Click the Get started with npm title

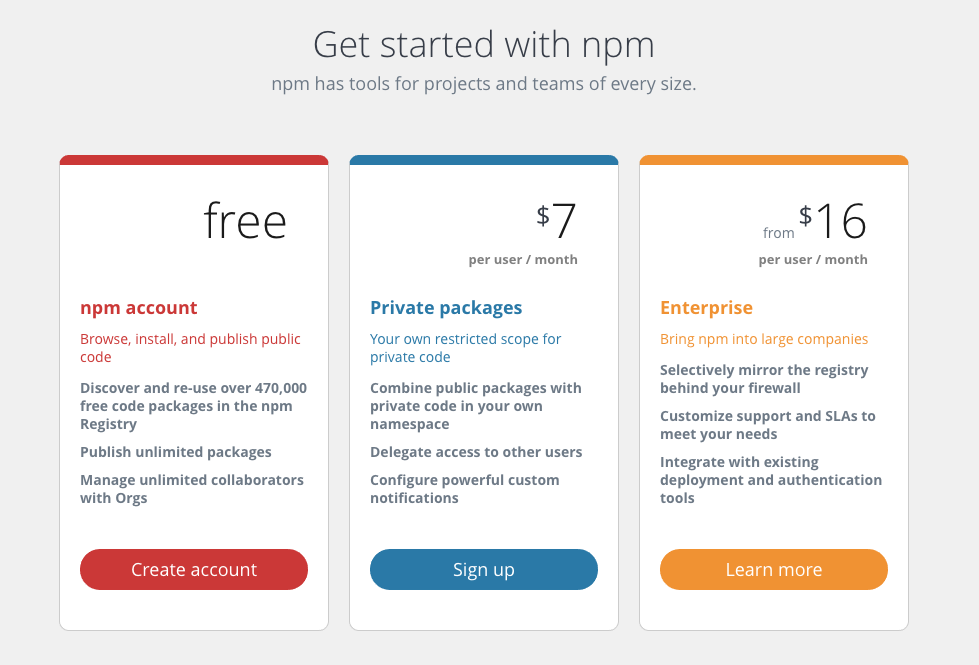[484, 45]
